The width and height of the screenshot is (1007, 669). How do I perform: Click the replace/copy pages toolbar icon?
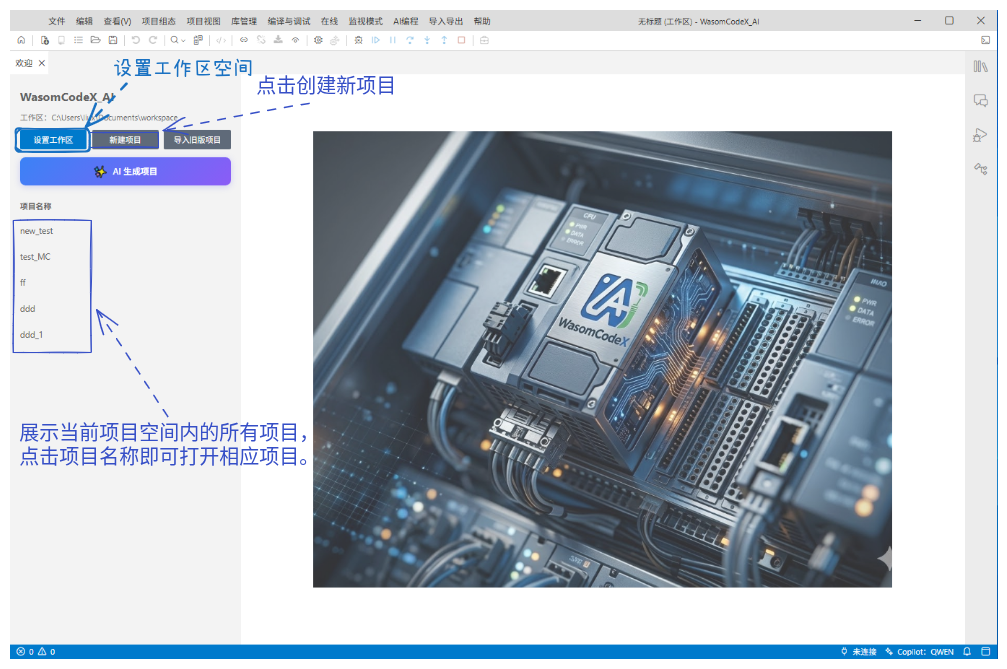198,40
